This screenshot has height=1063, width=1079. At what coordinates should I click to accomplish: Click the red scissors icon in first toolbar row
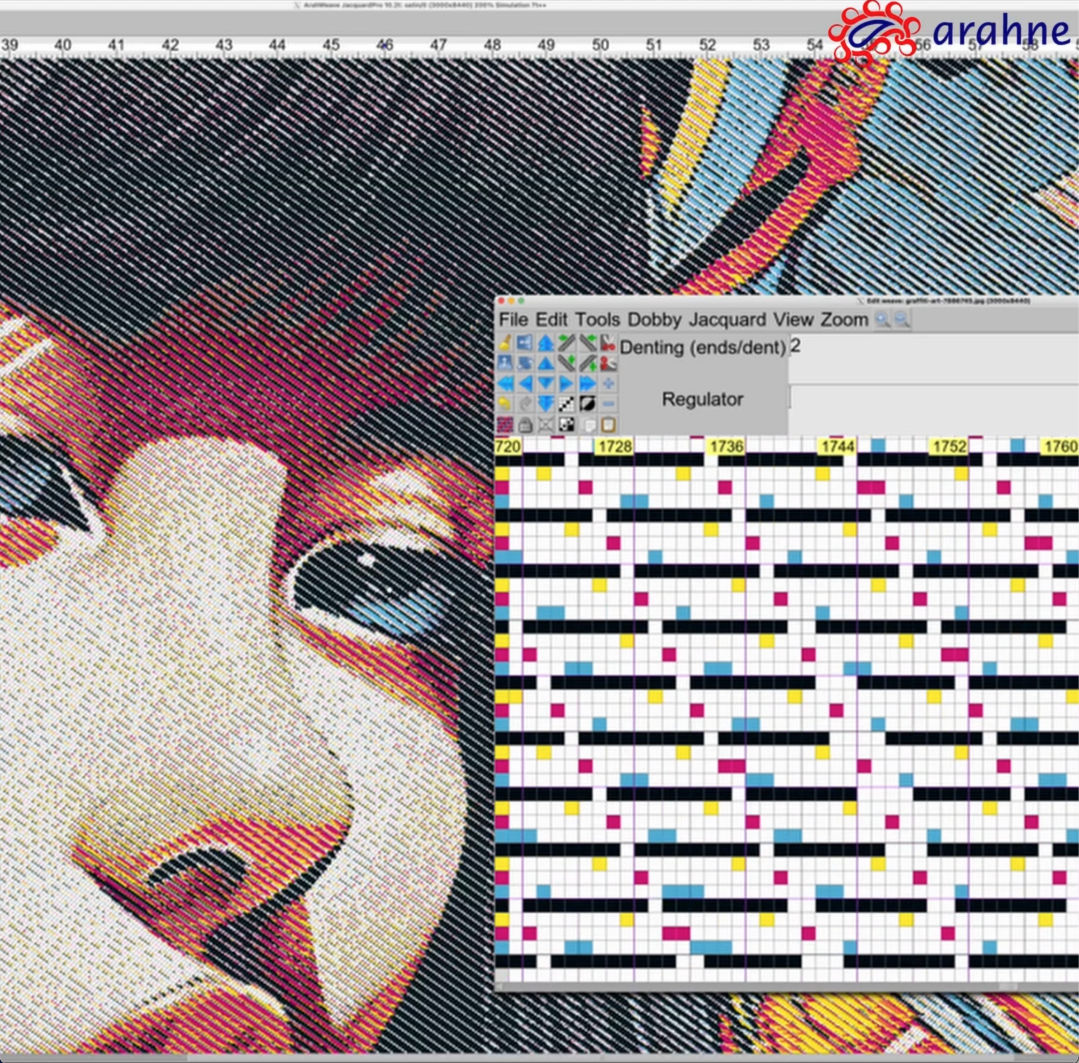click(608, 343)
